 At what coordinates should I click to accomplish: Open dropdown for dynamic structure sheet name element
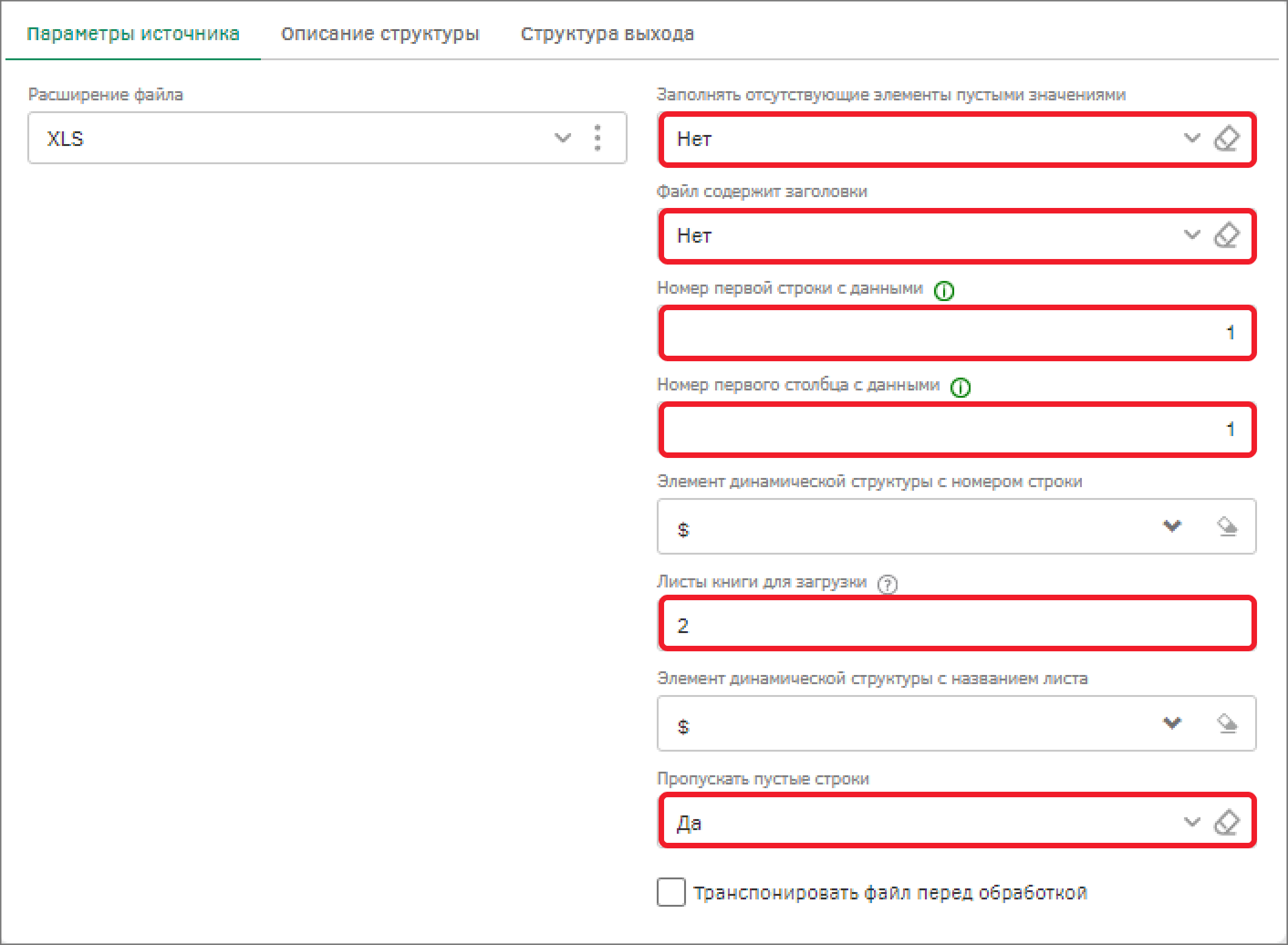[x=1172, y=723]
